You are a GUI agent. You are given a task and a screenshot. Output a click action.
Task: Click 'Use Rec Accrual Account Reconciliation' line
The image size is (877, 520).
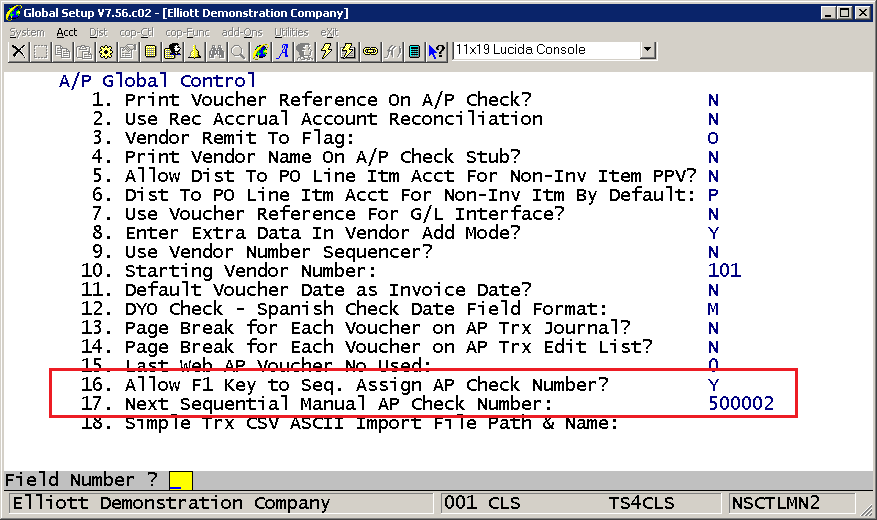point(333,119)
